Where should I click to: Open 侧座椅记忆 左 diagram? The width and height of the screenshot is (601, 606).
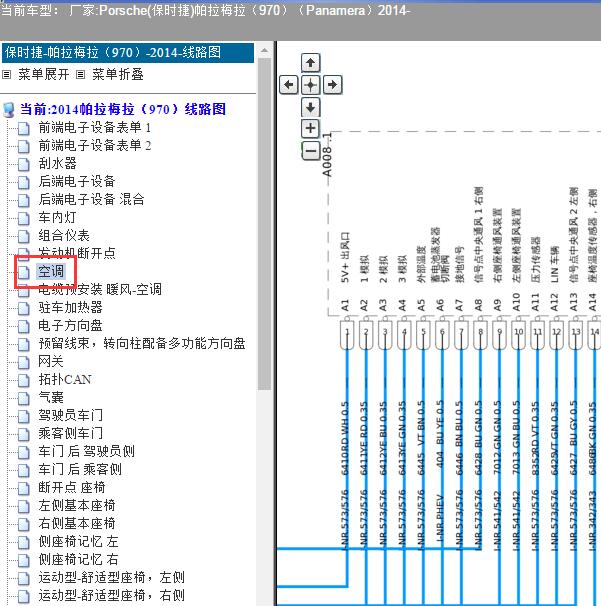(x=78, y=541)
